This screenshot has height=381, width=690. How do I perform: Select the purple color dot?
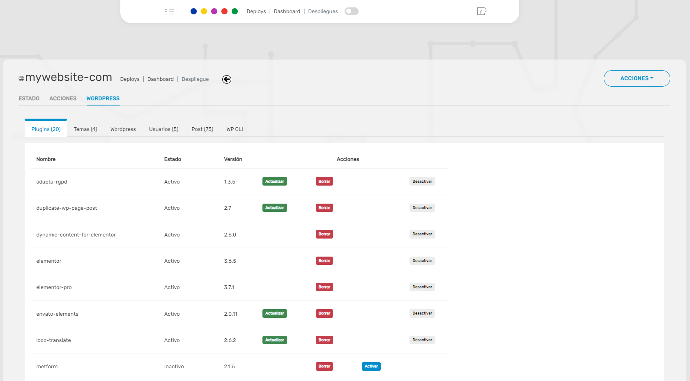214,11
